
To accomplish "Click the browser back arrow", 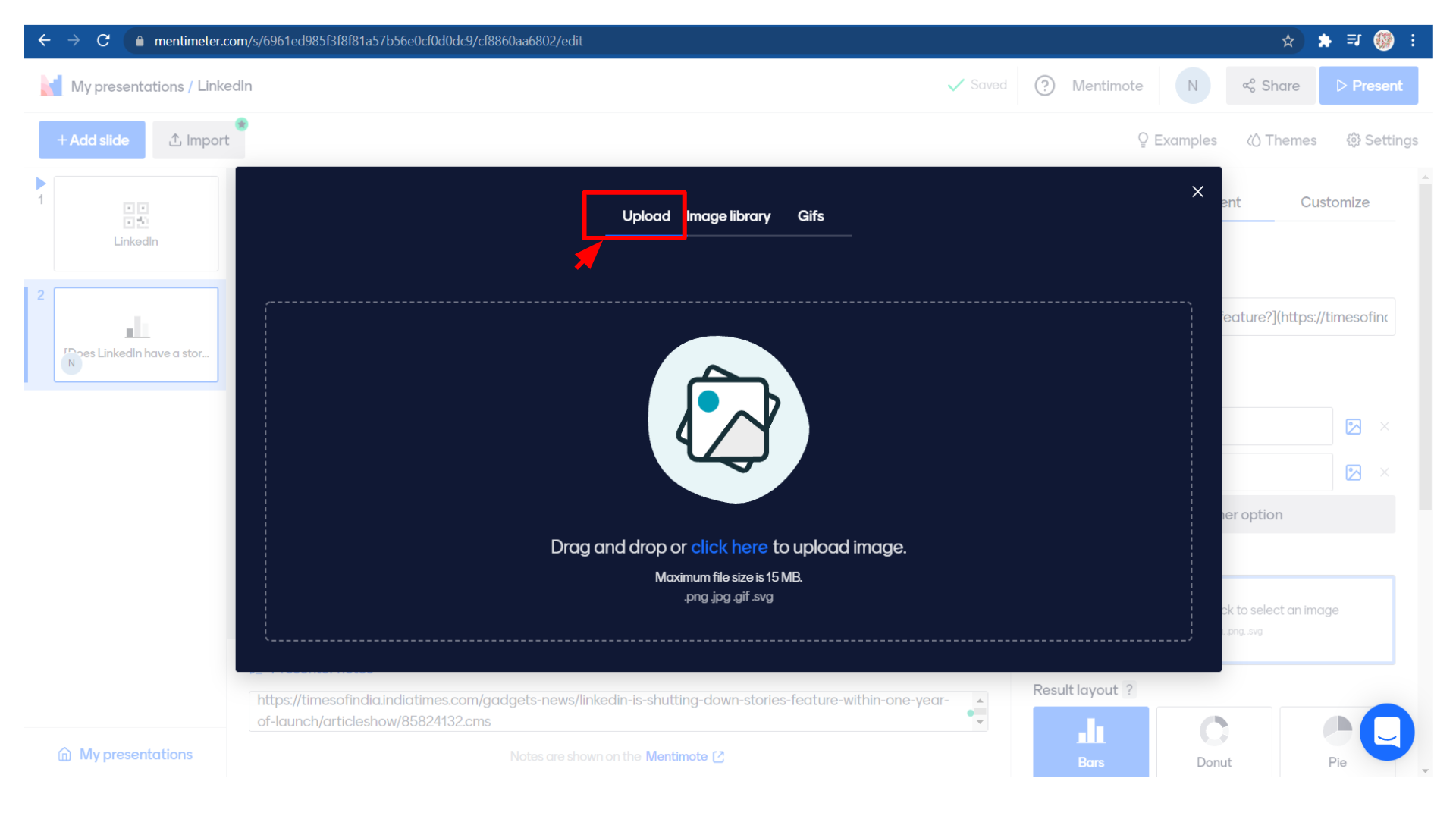I will [44, 41].
